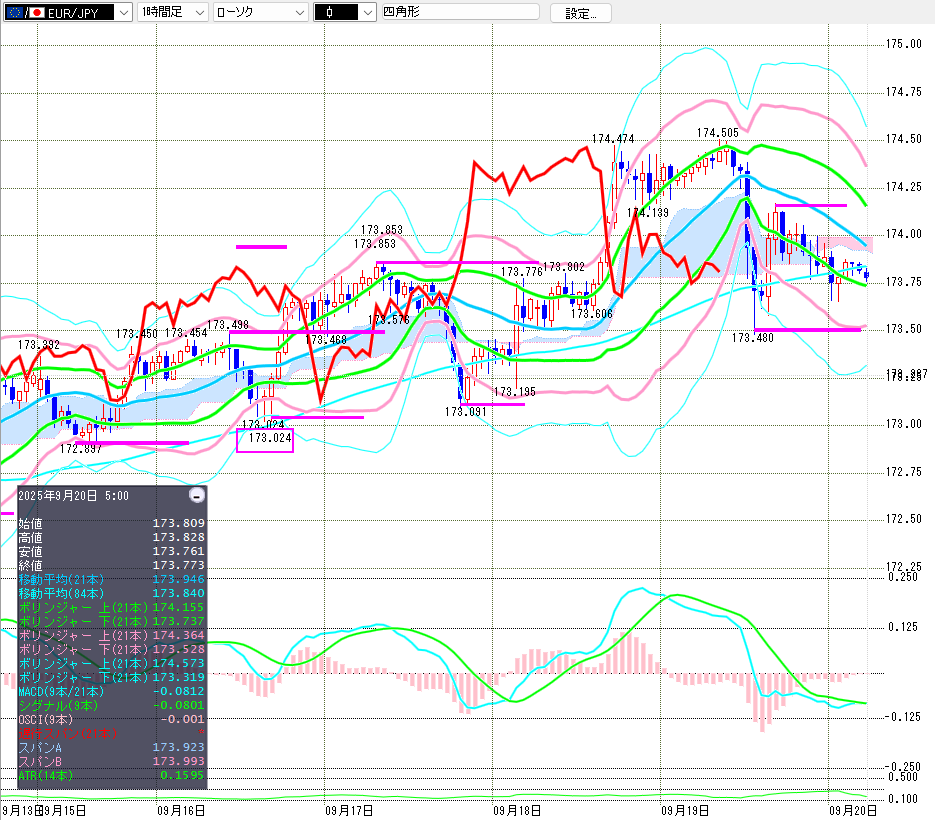Minimize the price data info panel
This screenshot has height=820, width=935.
(197, 495)
